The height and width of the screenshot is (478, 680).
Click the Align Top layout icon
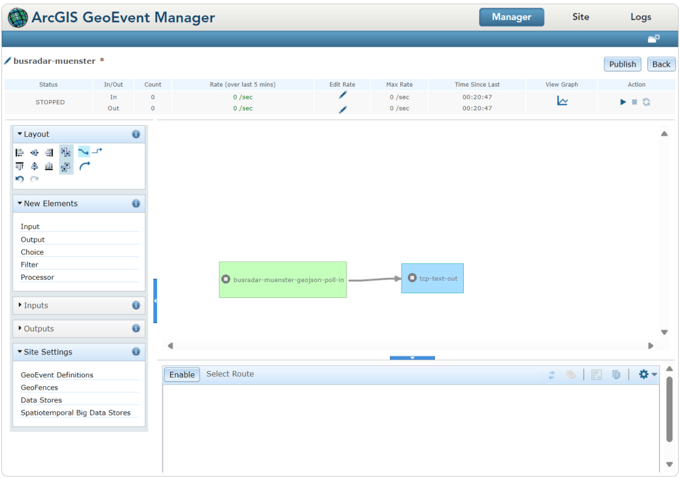coord(20,166)
